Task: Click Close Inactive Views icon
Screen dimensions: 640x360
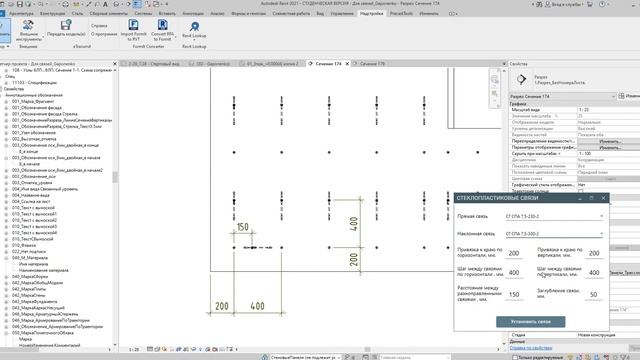Action: pos(147,4)
